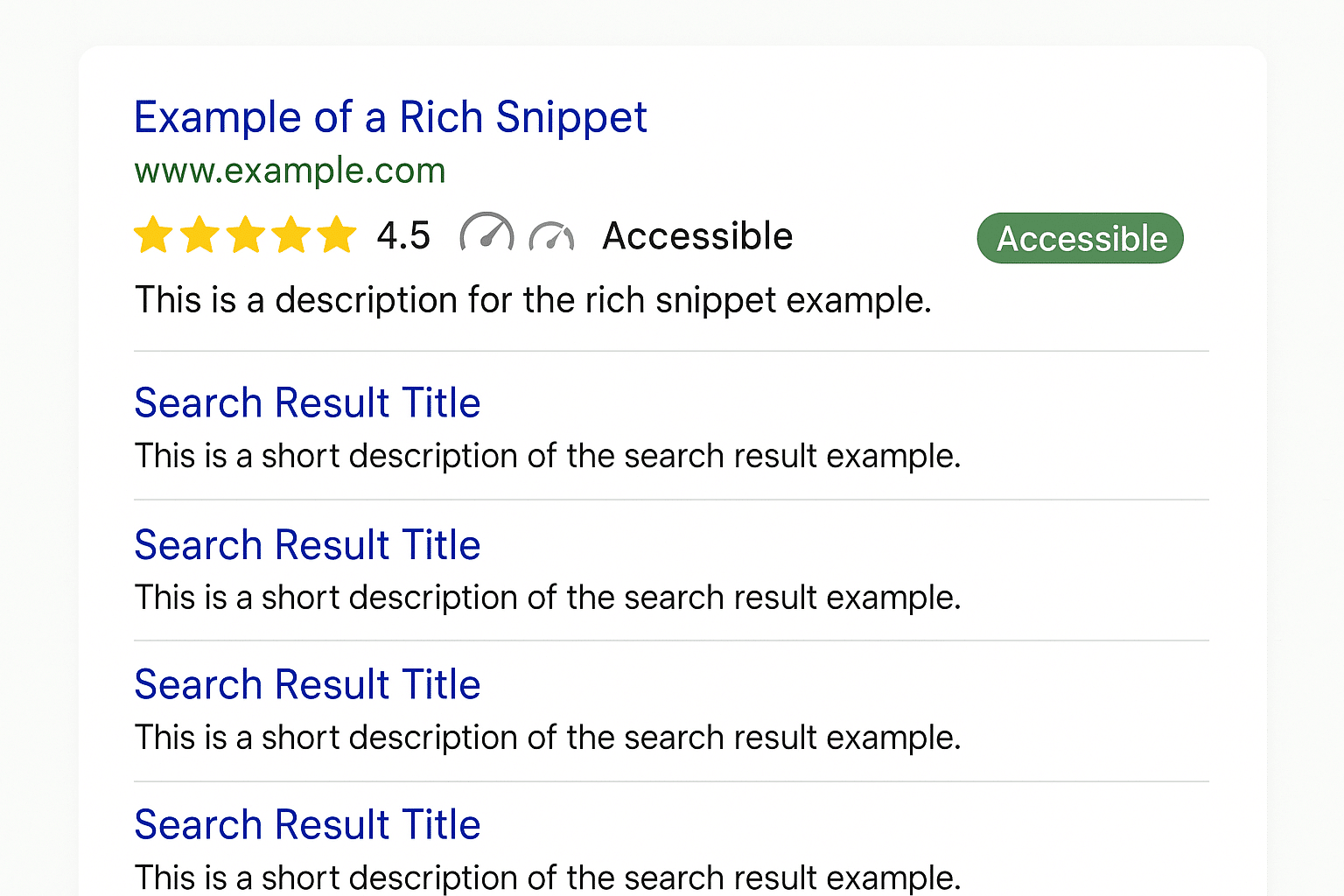
Task: Click the green Accessible badge
Action: [1080, 238]
